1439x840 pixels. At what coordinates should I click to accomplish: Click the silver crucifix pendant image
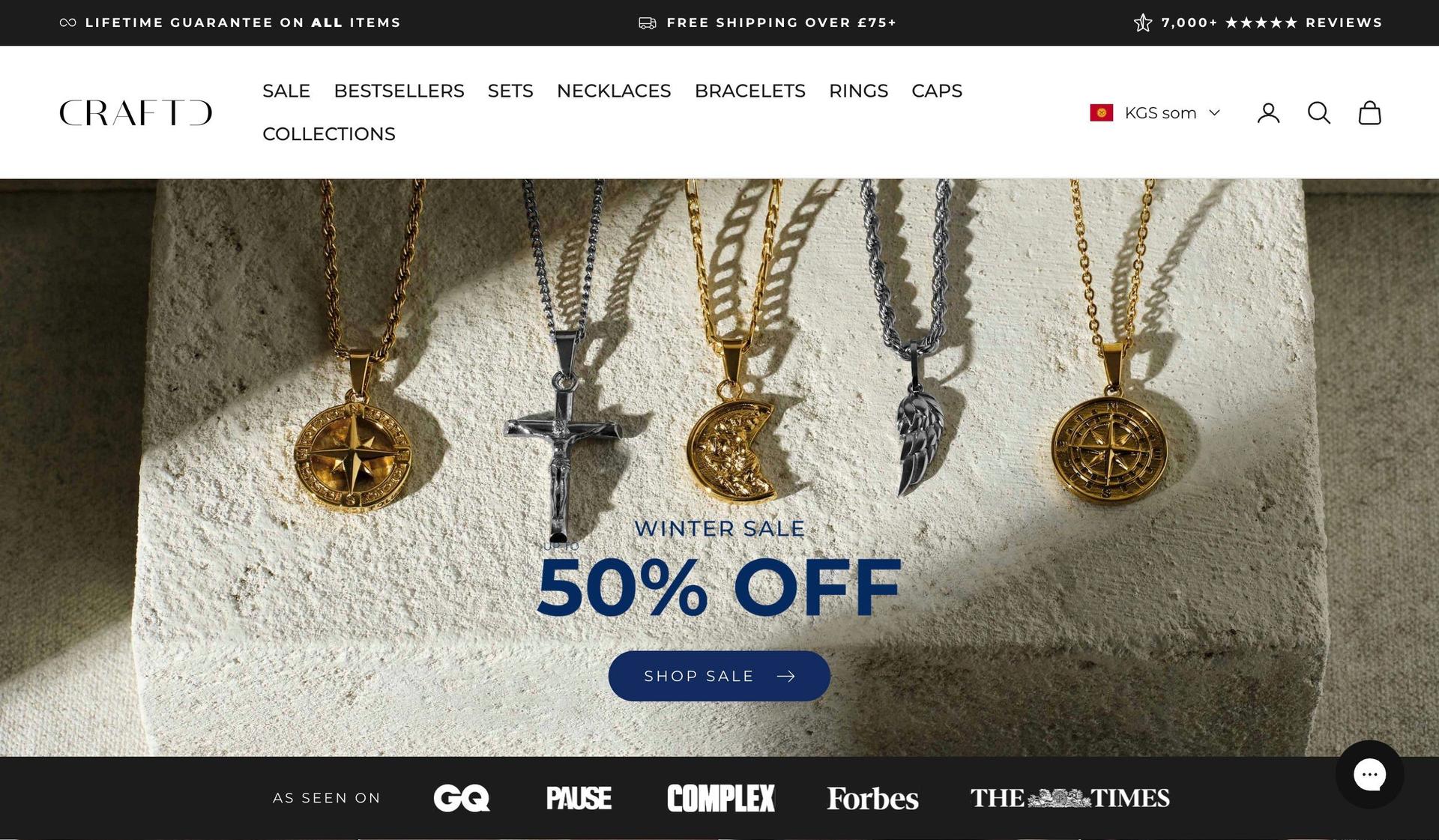coord(562,435)
